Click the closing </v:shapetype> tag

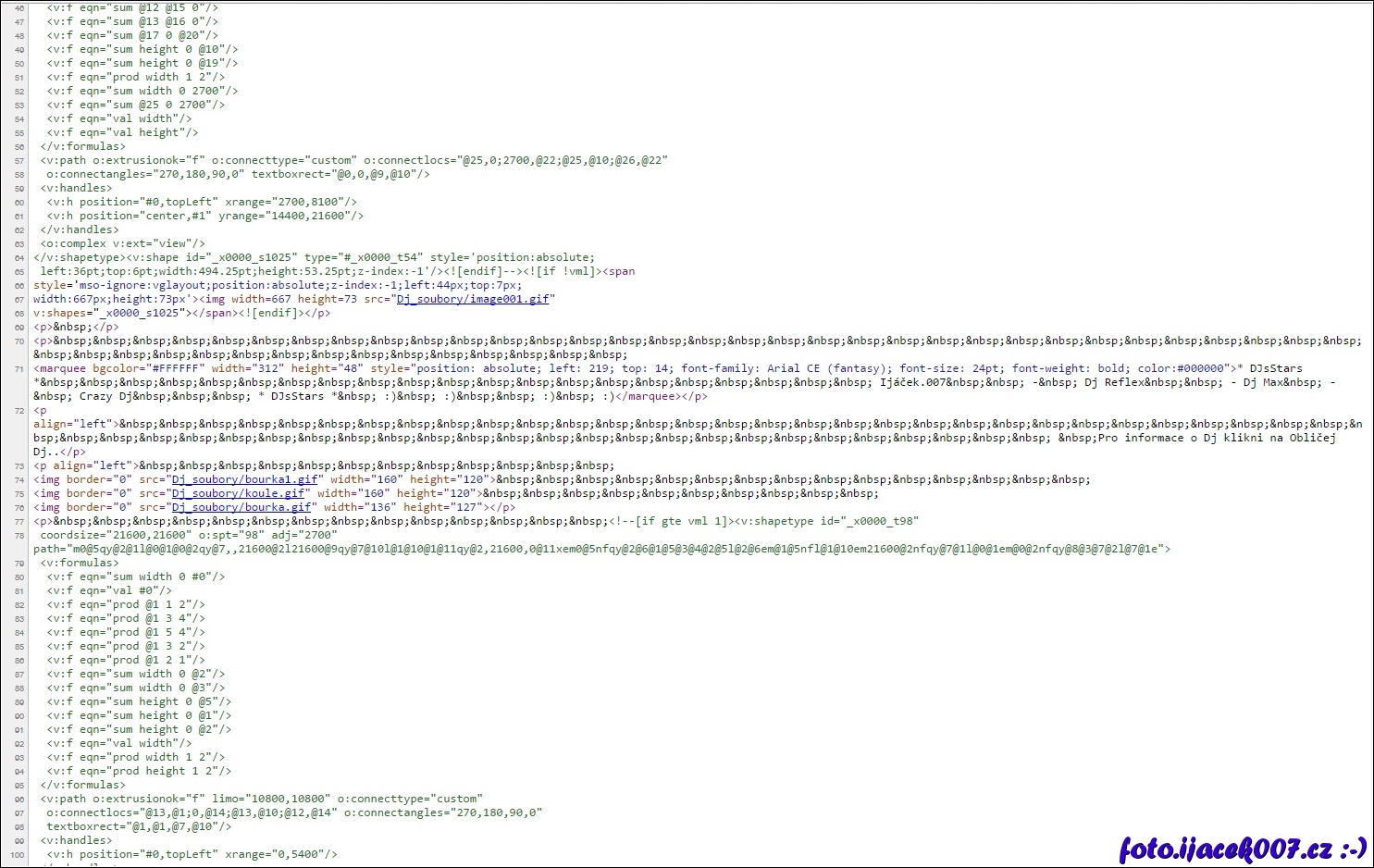(x=78, y=257)
